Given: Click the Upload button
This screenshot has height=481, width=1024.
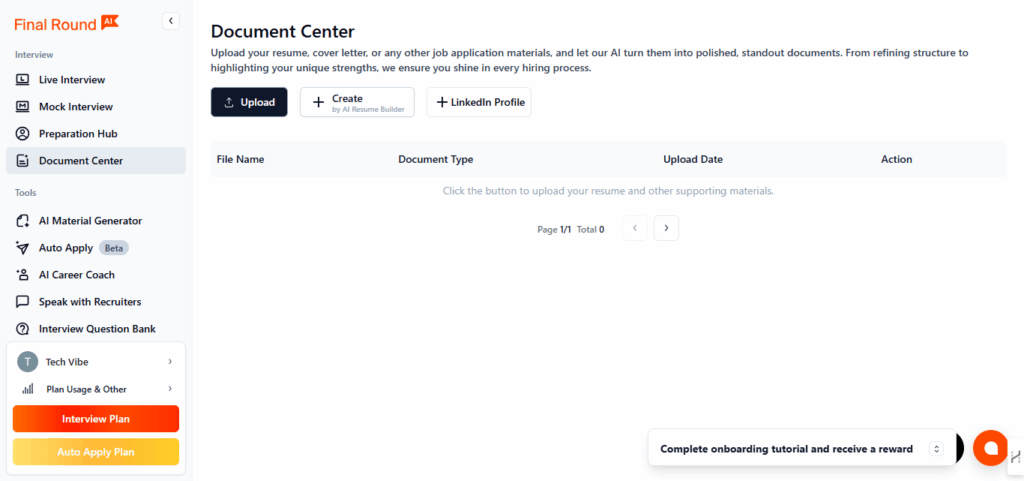Looking at the screenshot, I should [249, 102].
